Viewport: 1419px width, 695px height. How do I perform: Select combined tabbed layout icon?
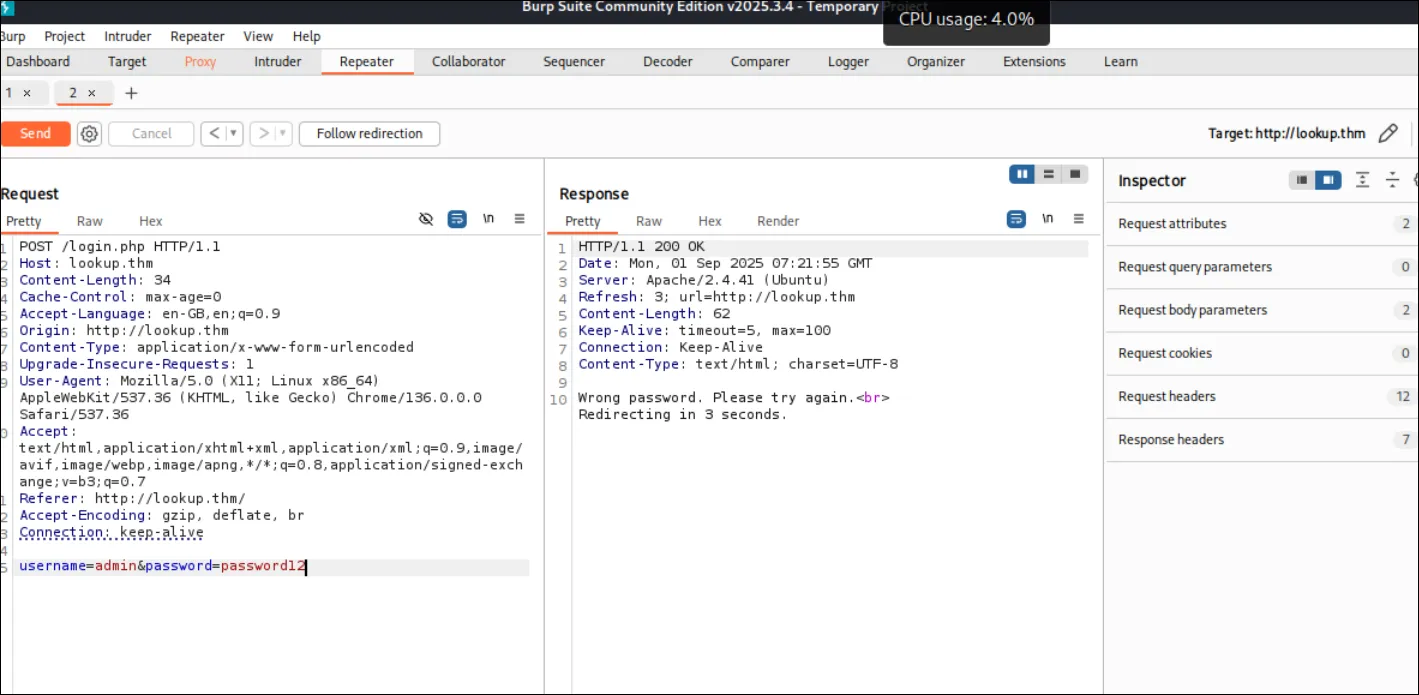(x=1075, y=174)
